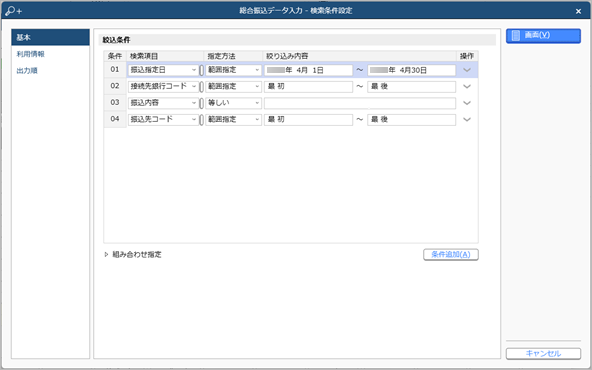Click the end date field 4月30日
Screen dimensions: 592x370
[412, 70]
